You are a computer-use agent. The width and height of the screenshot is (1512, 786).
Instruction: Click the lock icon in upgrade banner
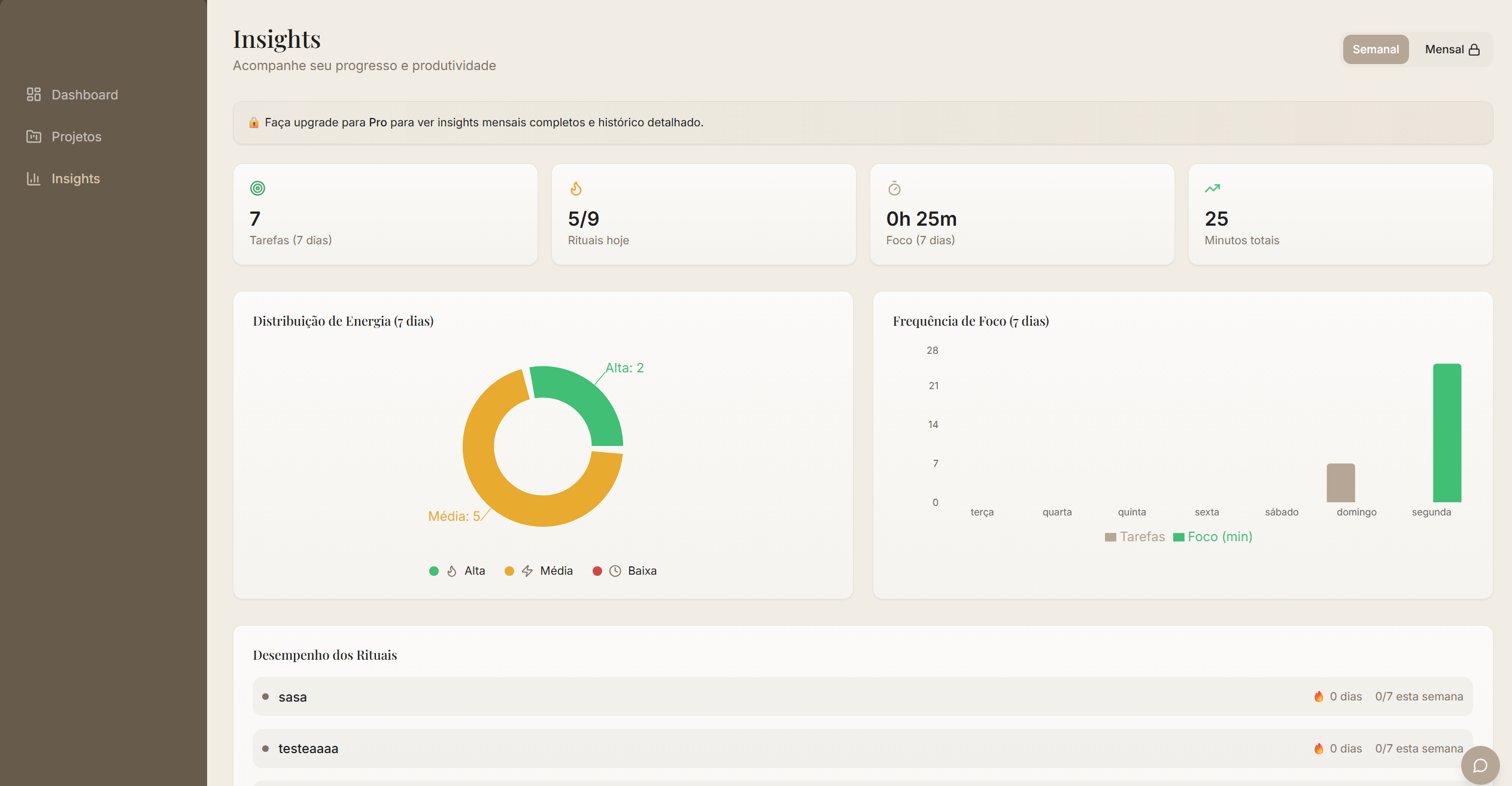coord(254,123)
